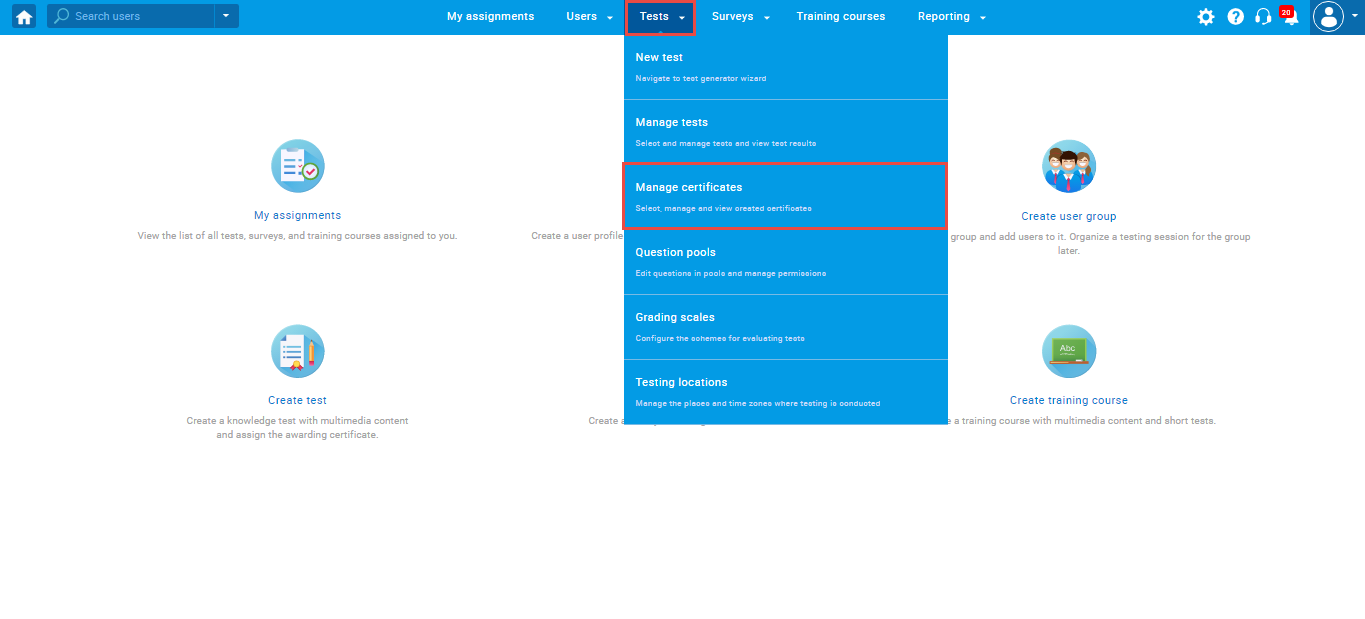The height and width of the screenshot is (619, 1365).
Task: Expand the Reporting menu
Action: click(x=952, y=17)
